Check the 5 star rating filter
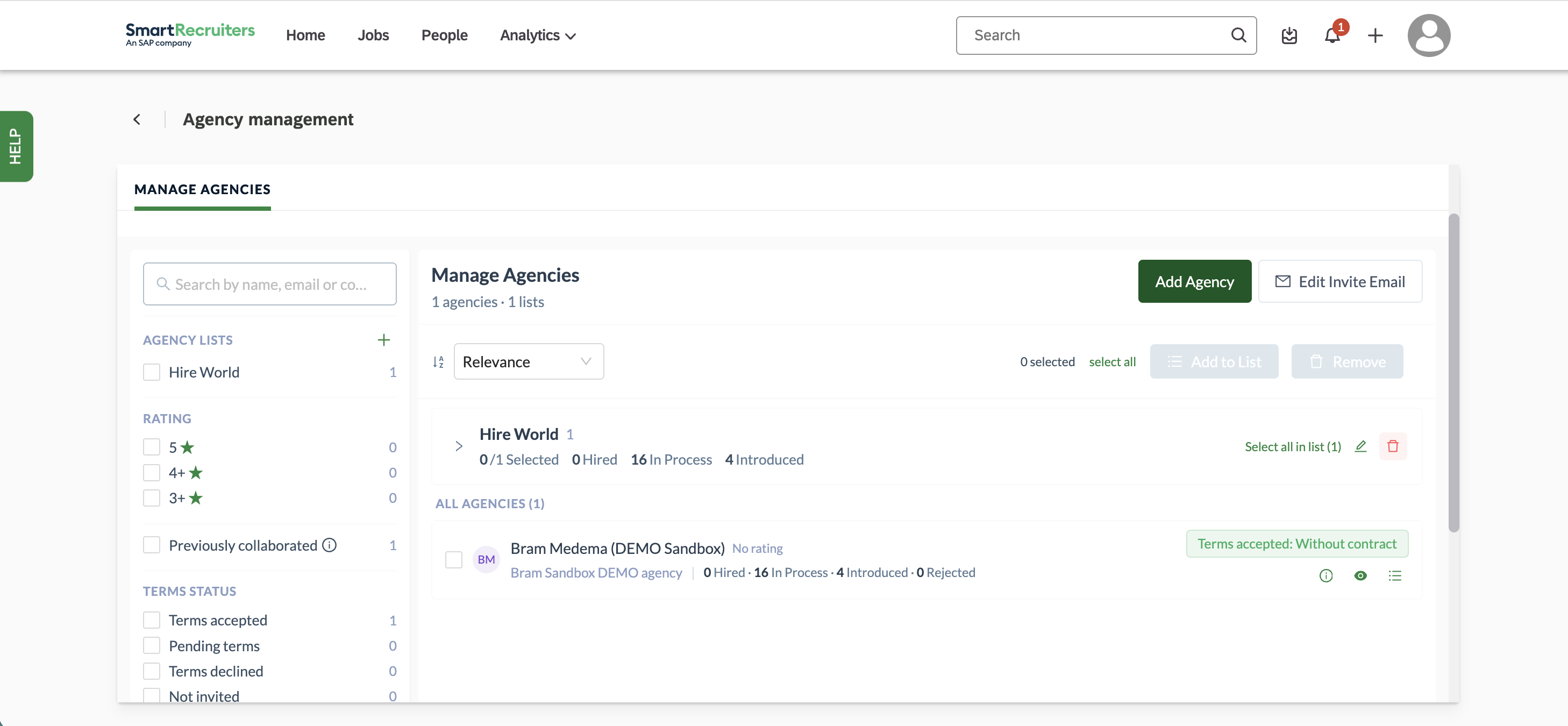The image size is (1568, 726). pos(152,447)
